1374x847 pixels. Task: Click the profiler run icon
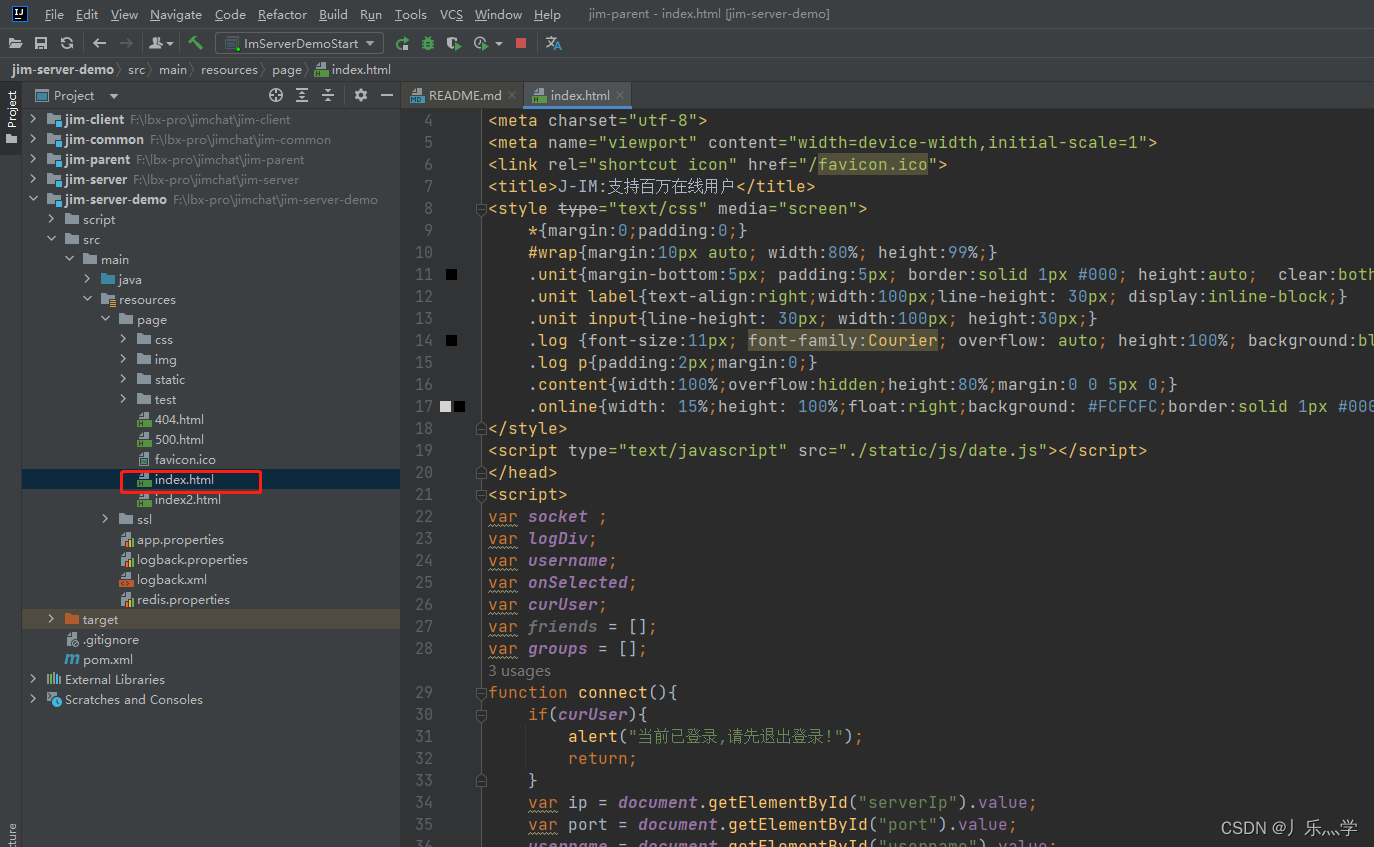(x=481, y=43)
